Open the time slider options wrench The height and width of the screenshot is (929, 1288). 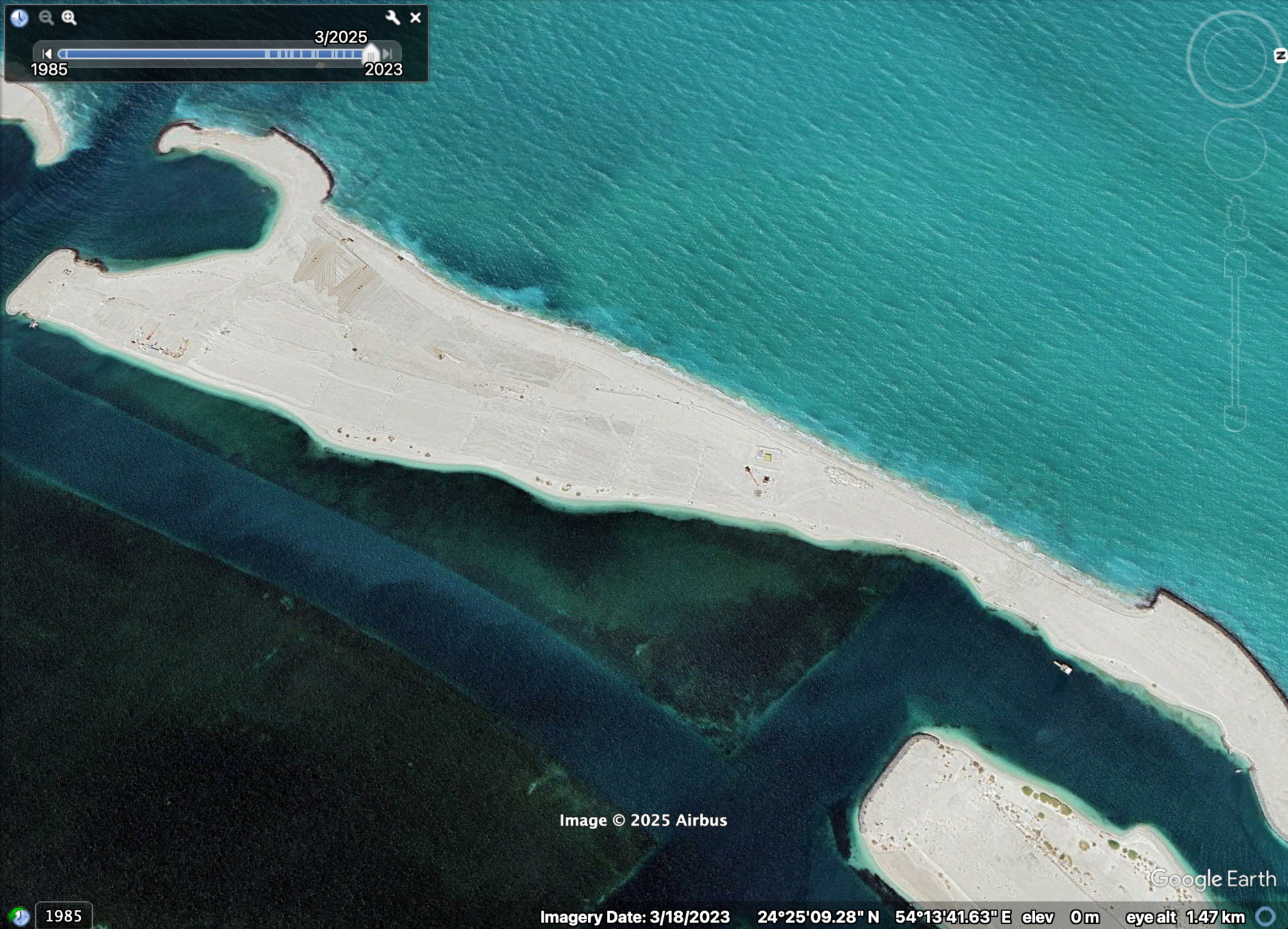pyautogui.click(x=392, y=18)
